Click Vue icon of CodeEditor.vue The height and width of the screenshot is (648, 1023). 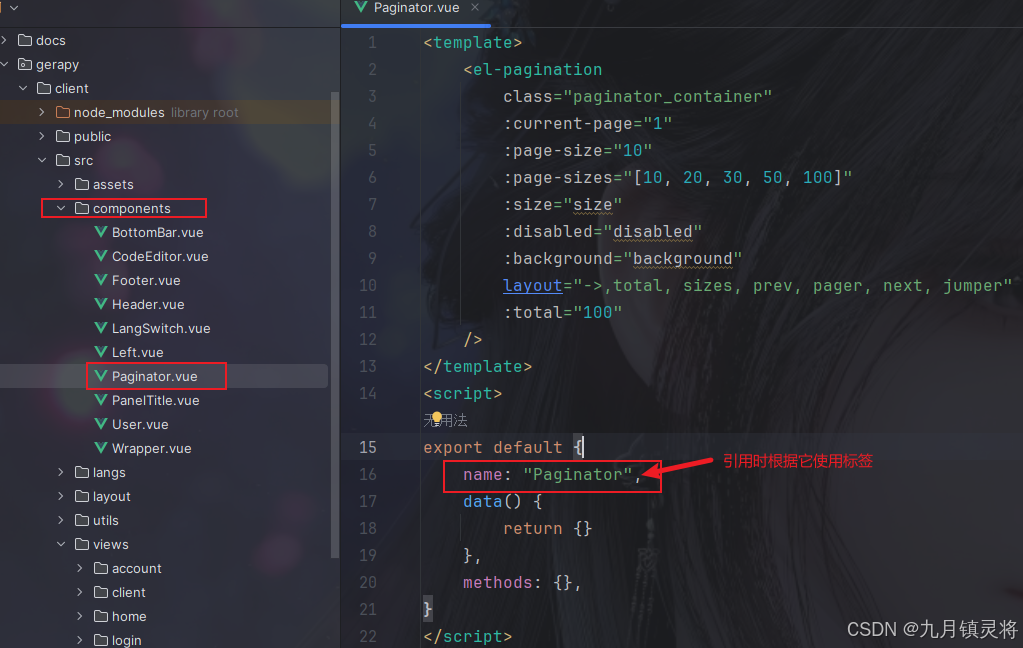point(100,256)
